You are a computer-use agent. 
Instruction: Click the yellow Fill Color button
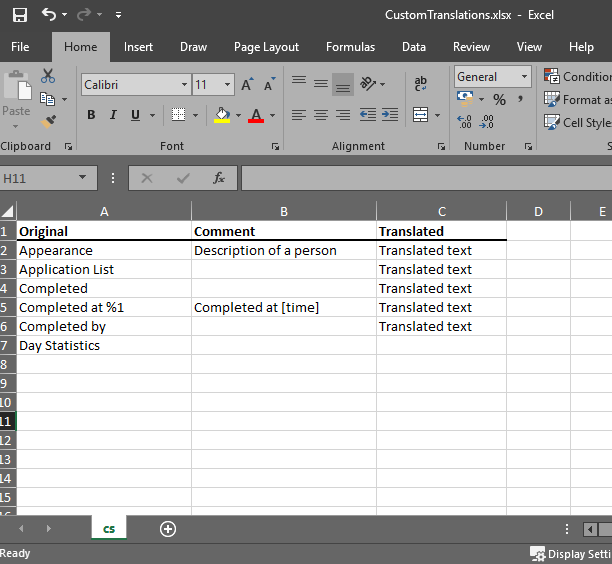(222, 115)
